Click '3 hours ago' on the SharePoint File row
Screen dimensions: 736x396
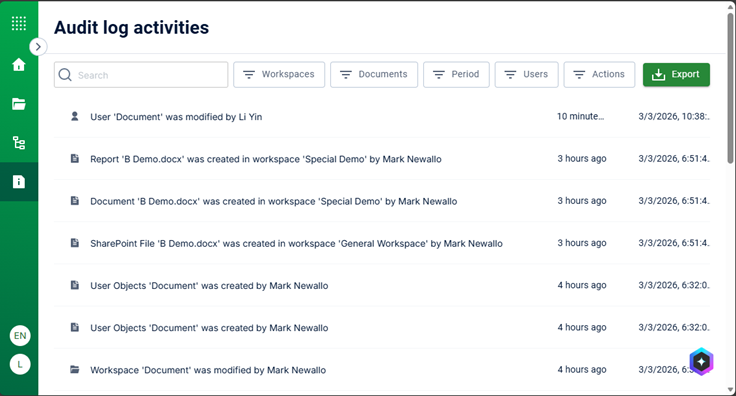pos(582,243)
